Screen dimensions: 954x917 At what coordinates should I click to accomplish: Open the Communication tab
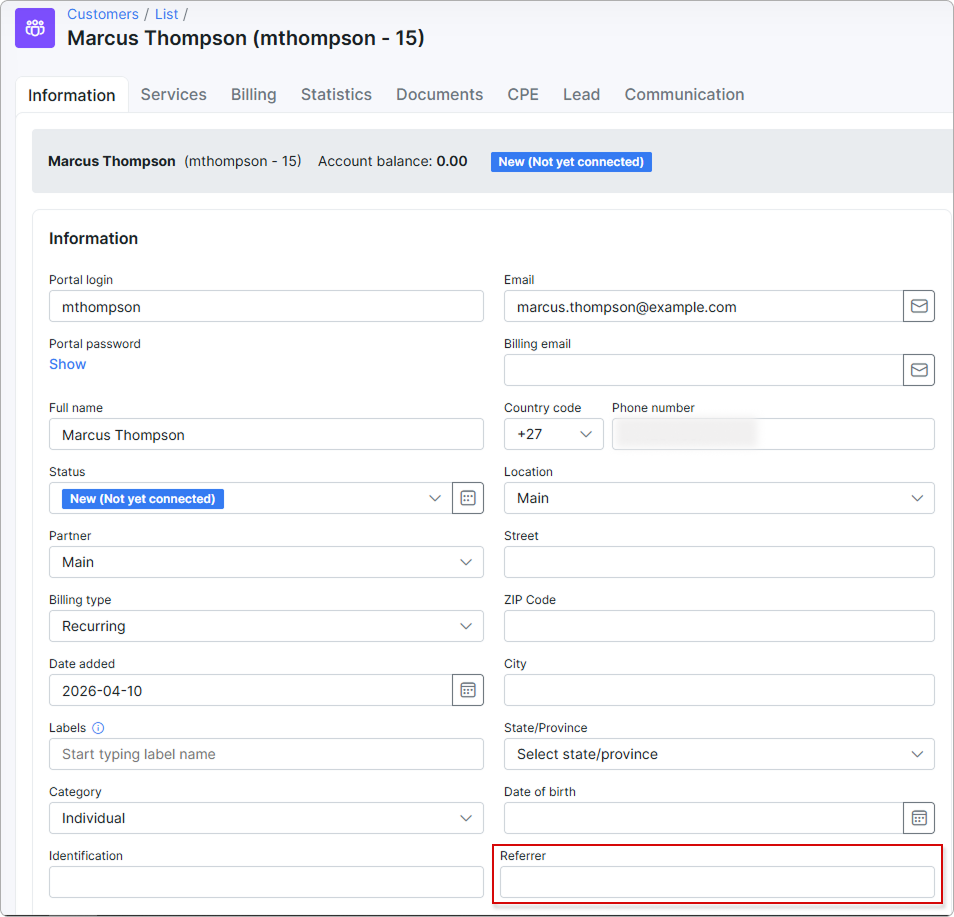coord(684,94)
